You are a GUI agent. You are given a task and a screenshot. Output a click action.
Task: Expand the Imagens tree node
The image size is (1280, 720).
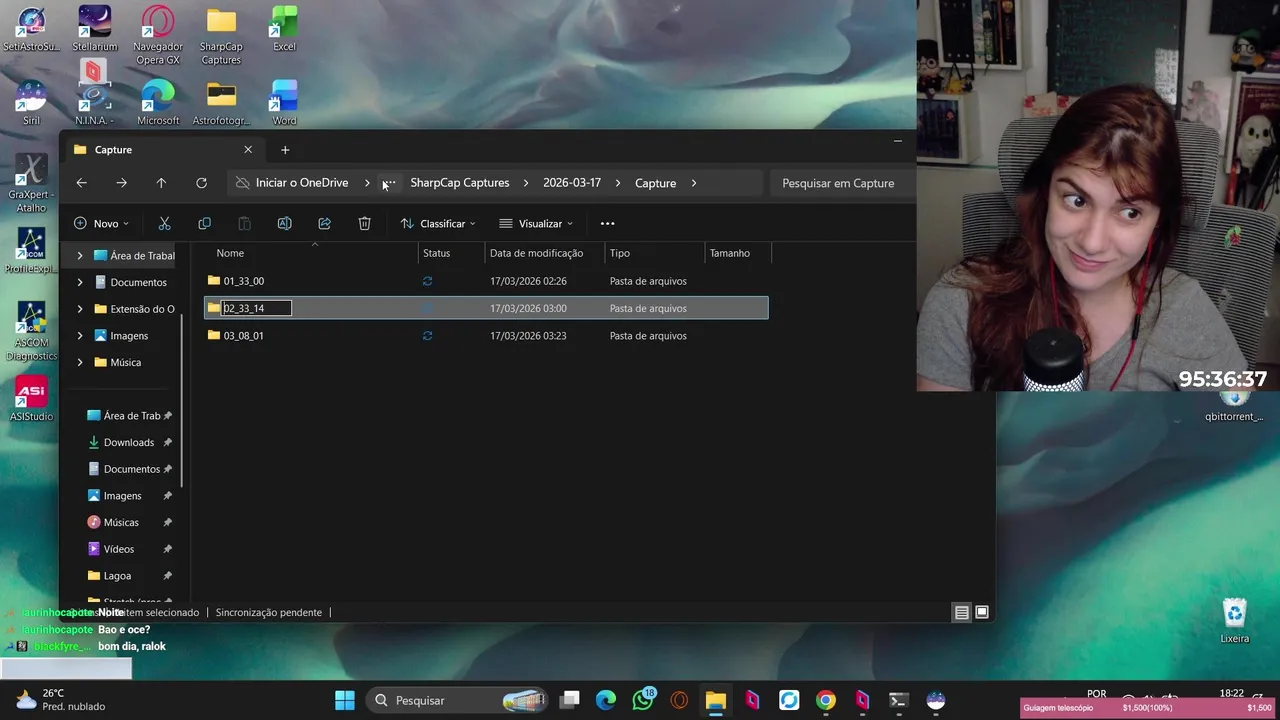(x=80, y=336)
